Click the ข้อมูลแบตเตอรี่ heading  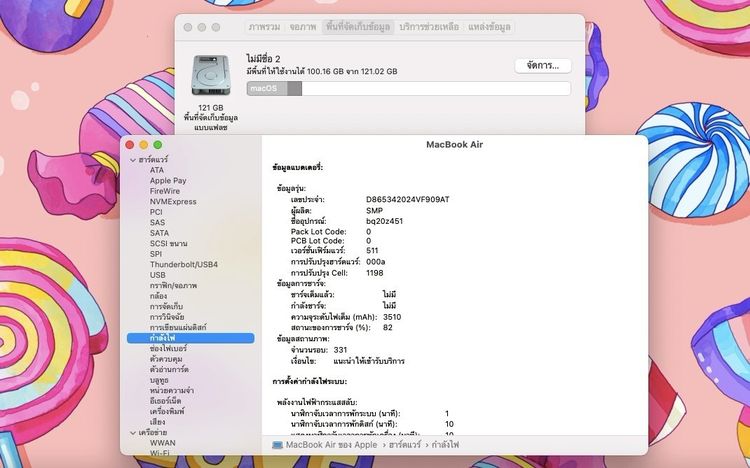click(x=298, y=167)
